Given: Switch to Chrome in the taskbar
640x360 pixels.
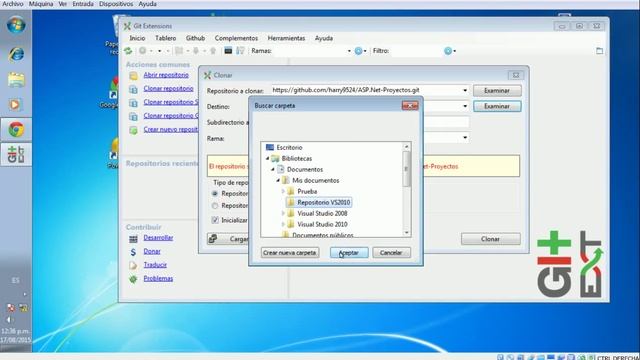Looking at the screenshot, I should coord(16,129).
